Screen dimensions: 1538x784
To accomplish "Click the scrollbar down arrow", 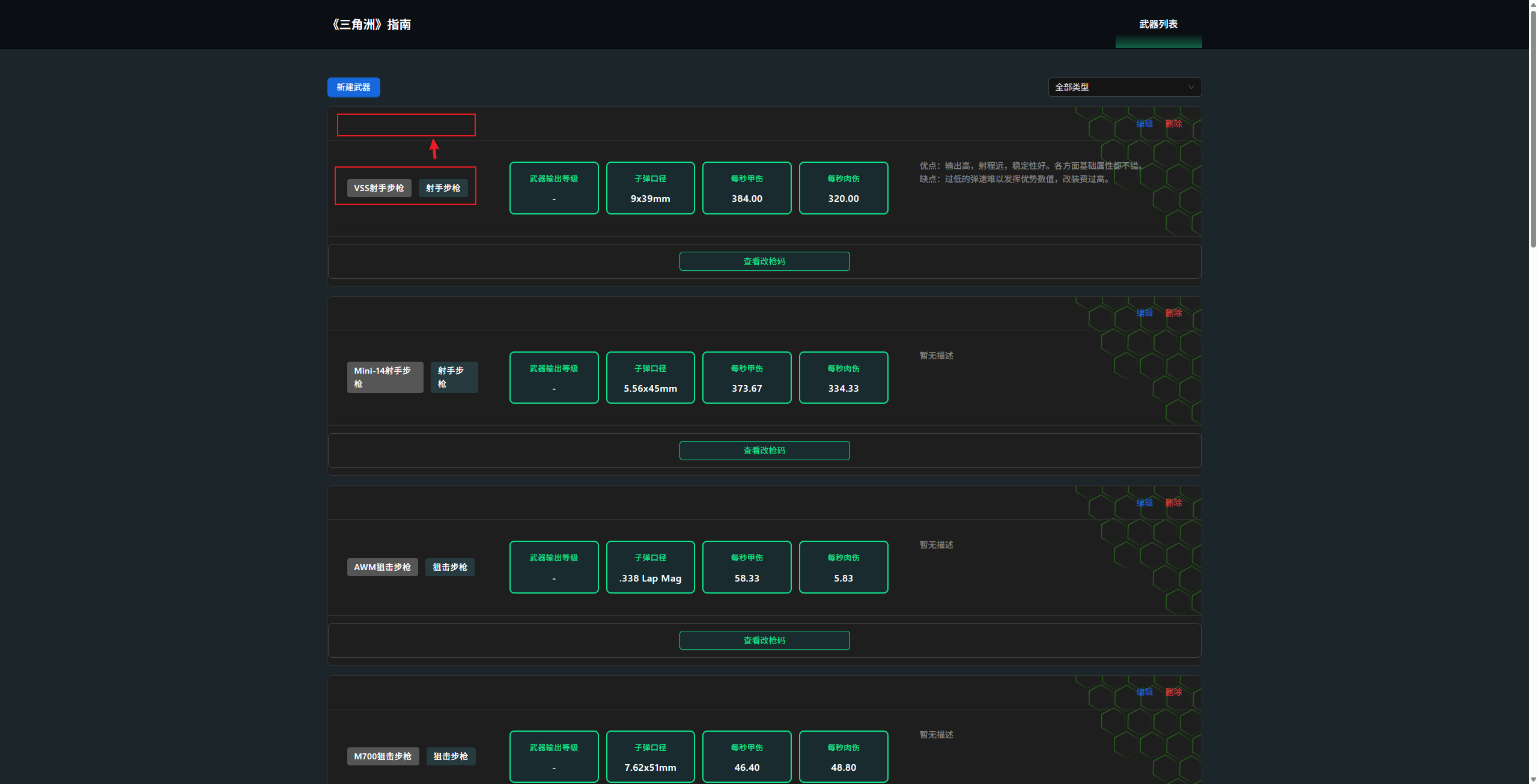I will point(1533,779).
